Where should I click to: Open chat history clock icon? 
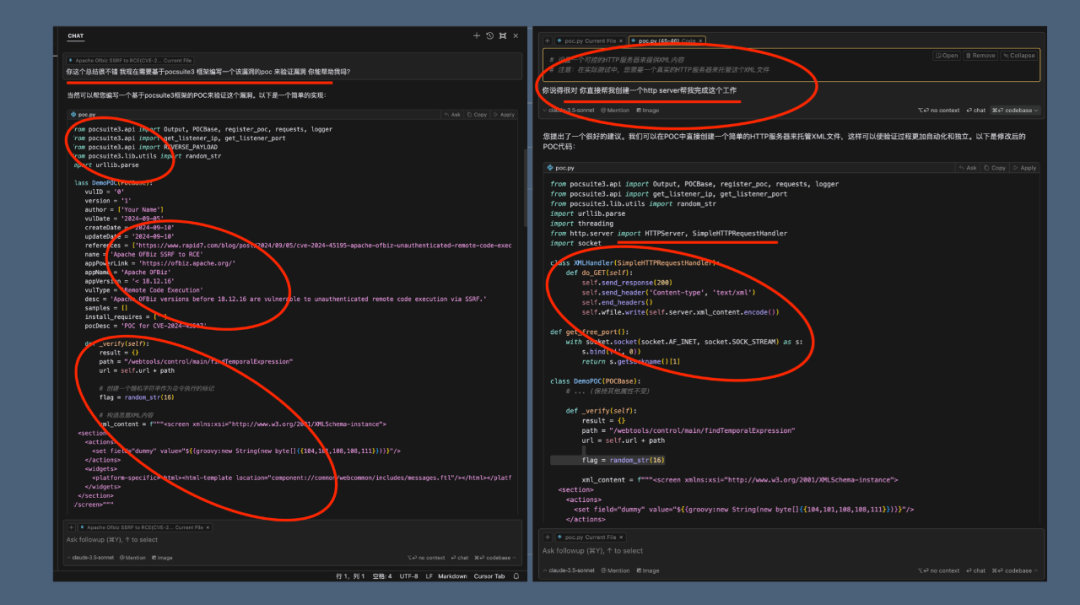pyautogui.click(x=490, y=36)
